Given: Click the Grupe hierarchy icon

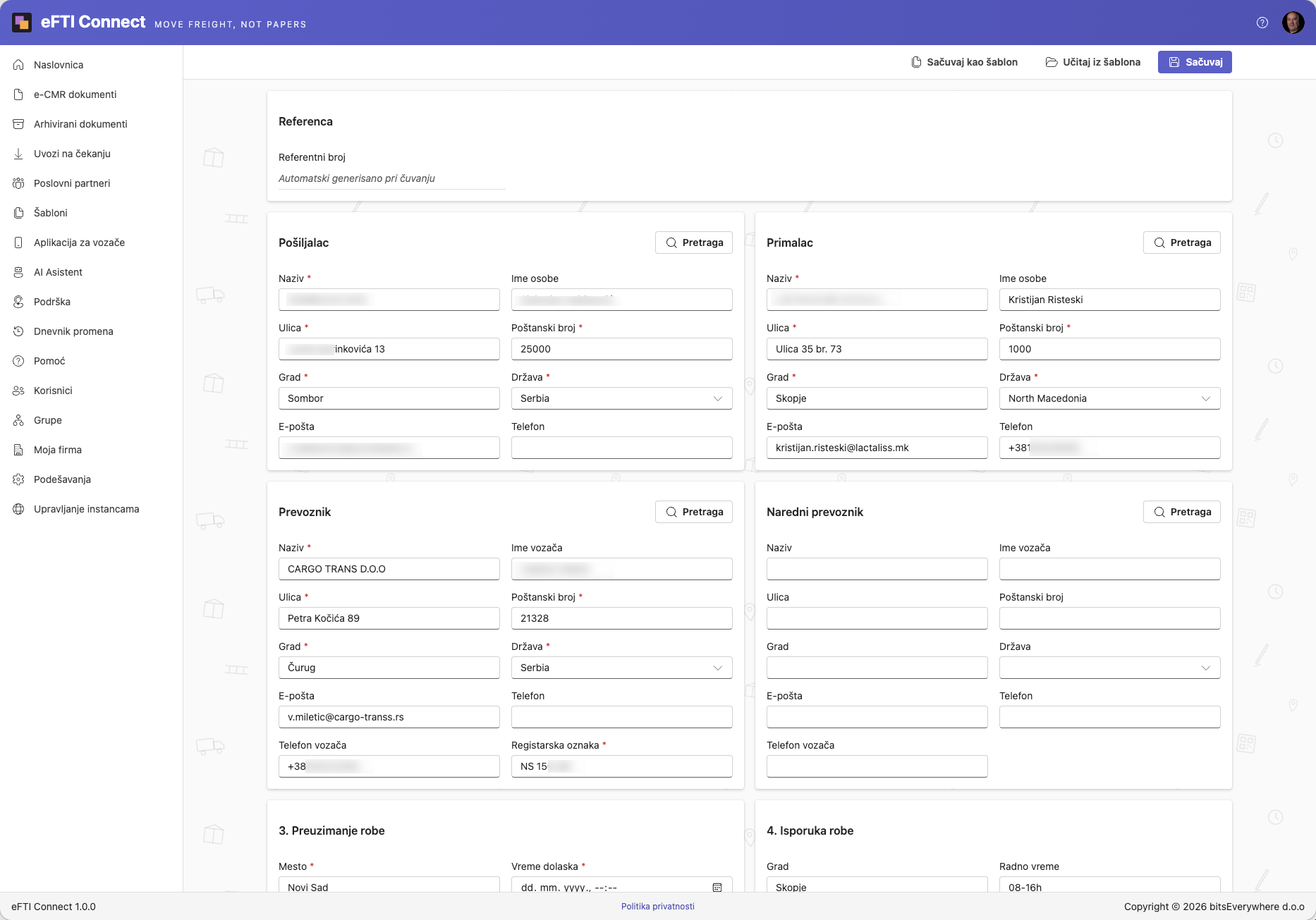Looking at the screenshot, I should coord(18,420).
